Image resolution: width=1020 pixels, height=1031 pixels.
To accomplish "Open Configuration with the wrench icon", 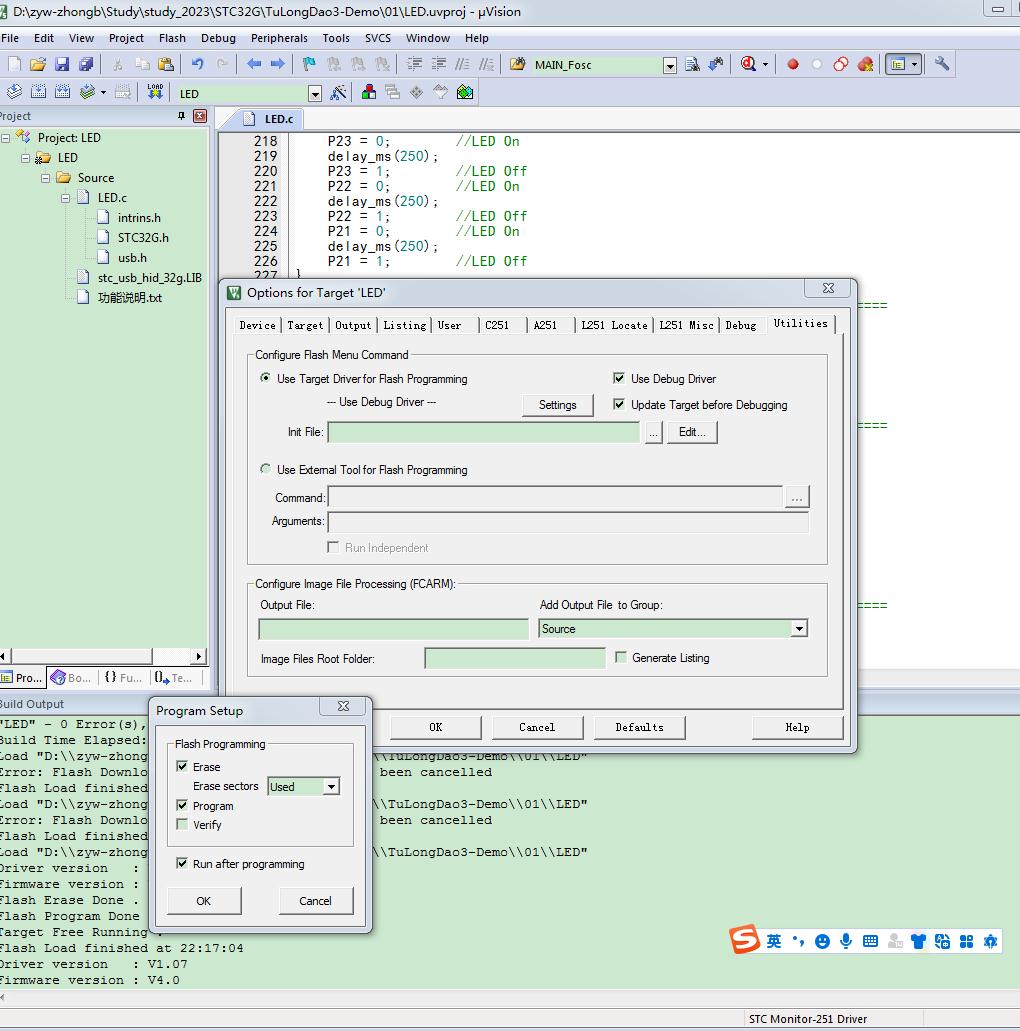I will tap(942, 64).
